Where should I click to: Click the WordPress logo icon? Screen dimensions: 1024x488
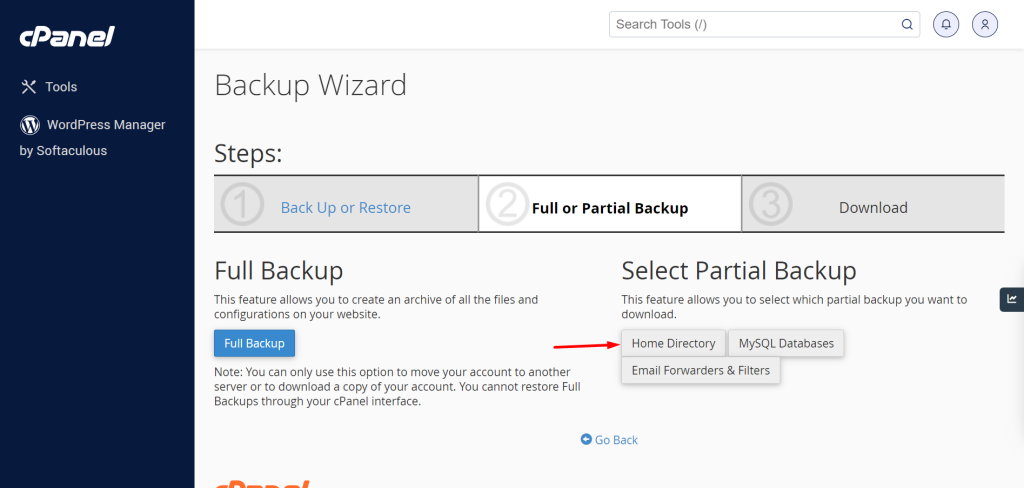(30, 125)
